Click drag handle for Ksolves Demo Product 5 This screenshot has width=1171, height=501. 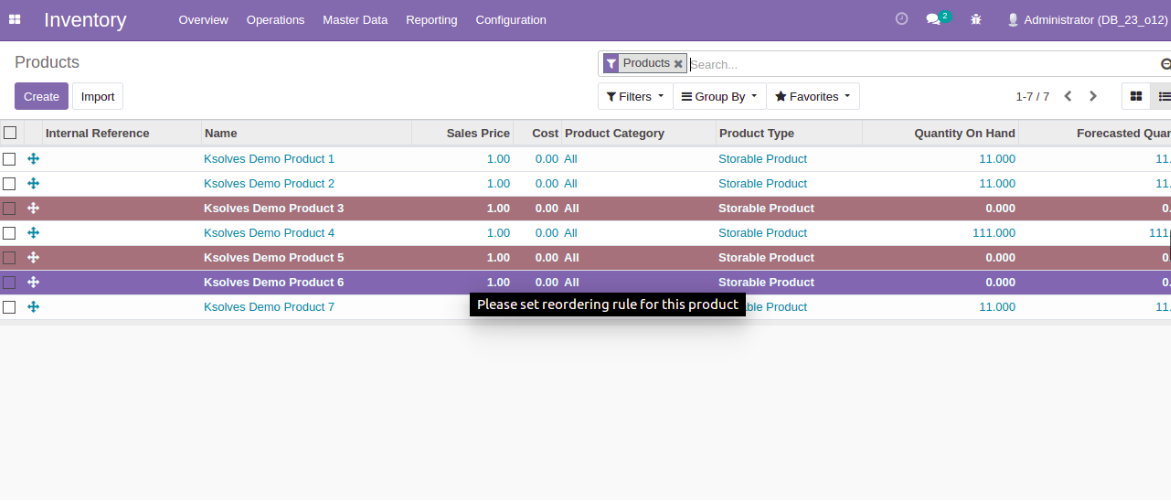(33, 258)
